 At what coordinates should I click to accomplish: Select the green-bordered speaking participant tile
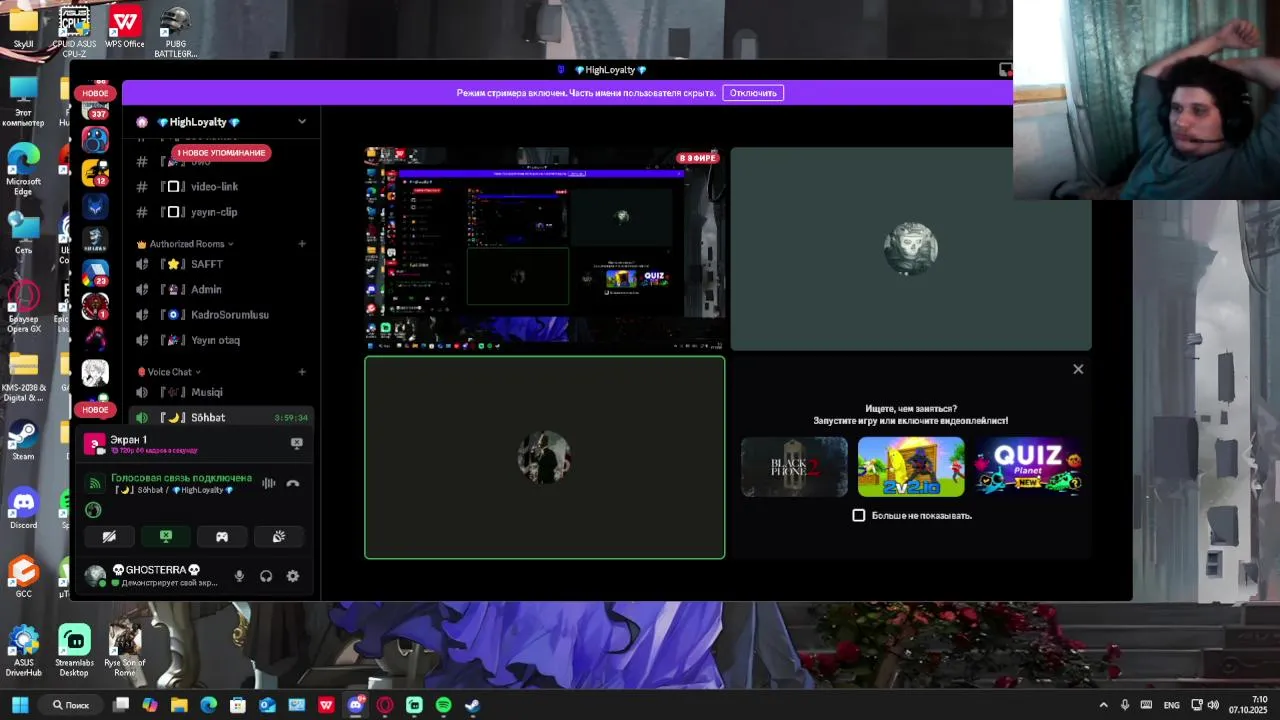pos(545,458)
